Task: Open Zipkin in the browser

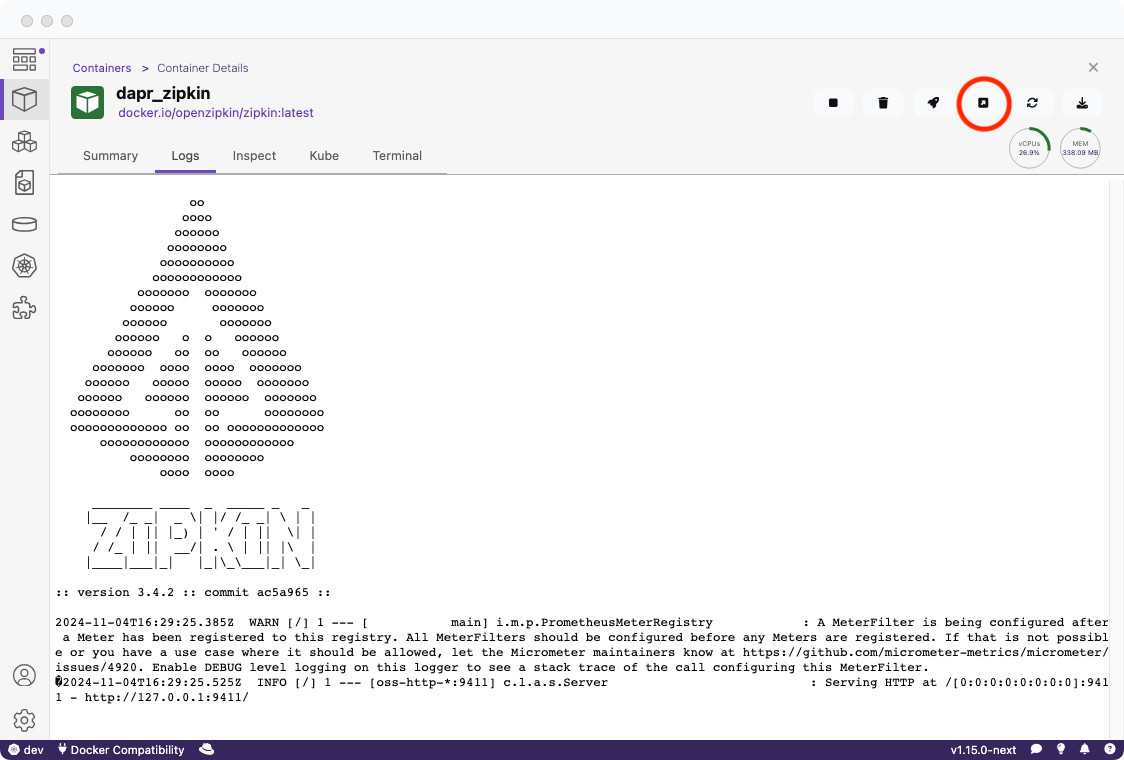Action: 983,103
